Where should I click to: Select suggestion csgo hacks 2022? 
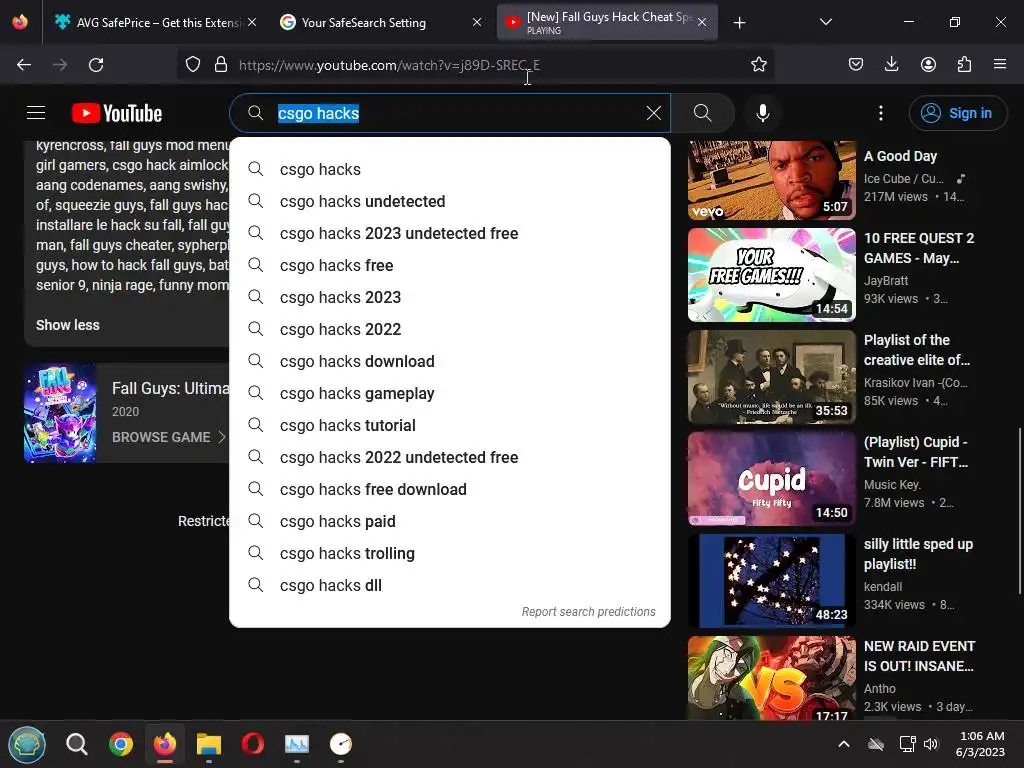pyautogui.click(x=450, y=329)
